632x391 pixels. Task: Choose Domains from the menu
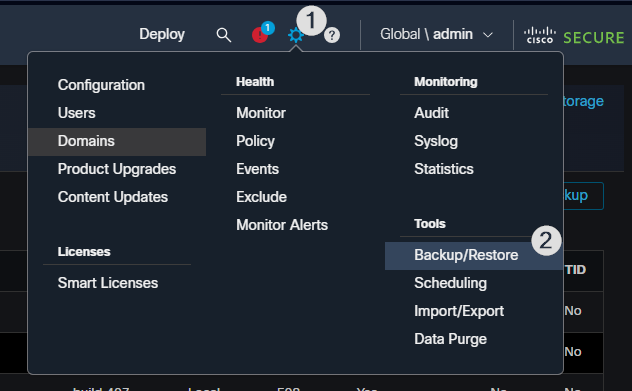click(117, 141)
